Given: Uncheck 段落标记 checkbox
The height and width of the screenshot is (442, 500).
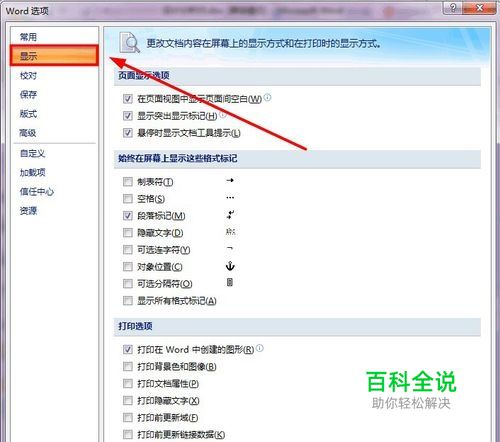Looking at the screenshot, I should pos(128,216).
